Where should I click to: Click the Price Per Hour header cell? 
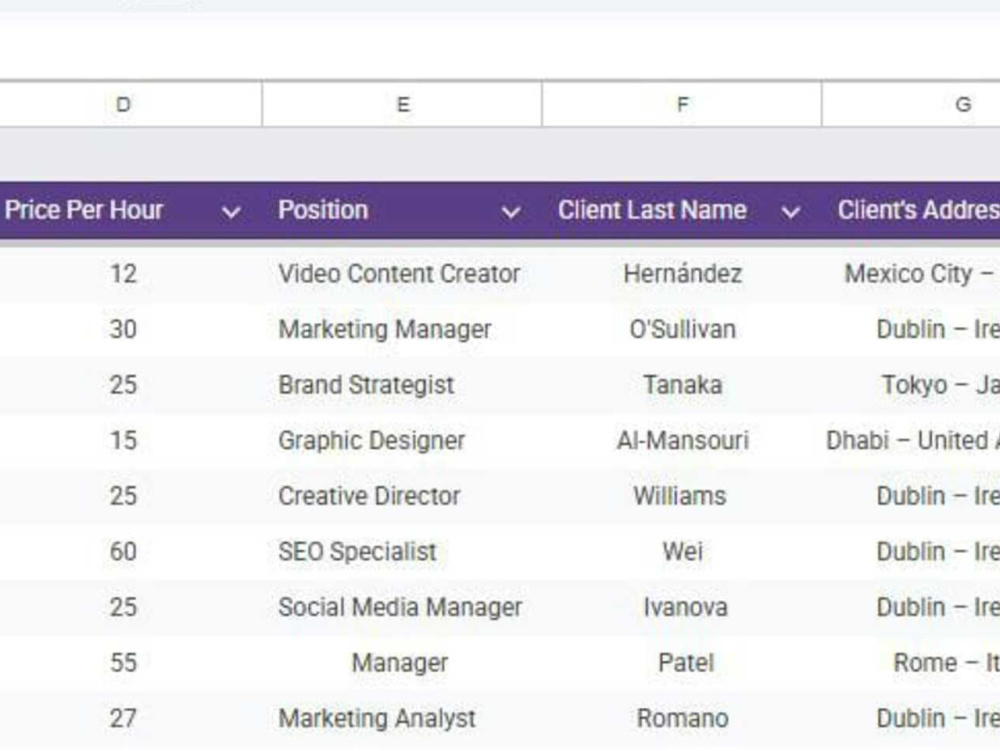pyautogui.click(x=130, y=210)
